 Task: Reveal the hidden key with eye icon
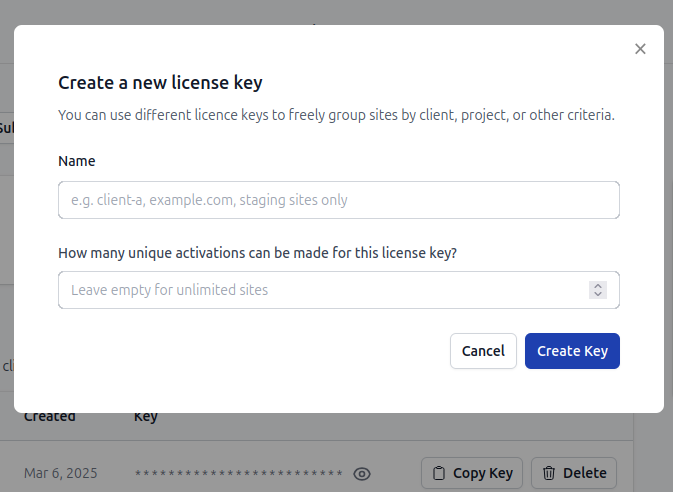tap(362, 474)
